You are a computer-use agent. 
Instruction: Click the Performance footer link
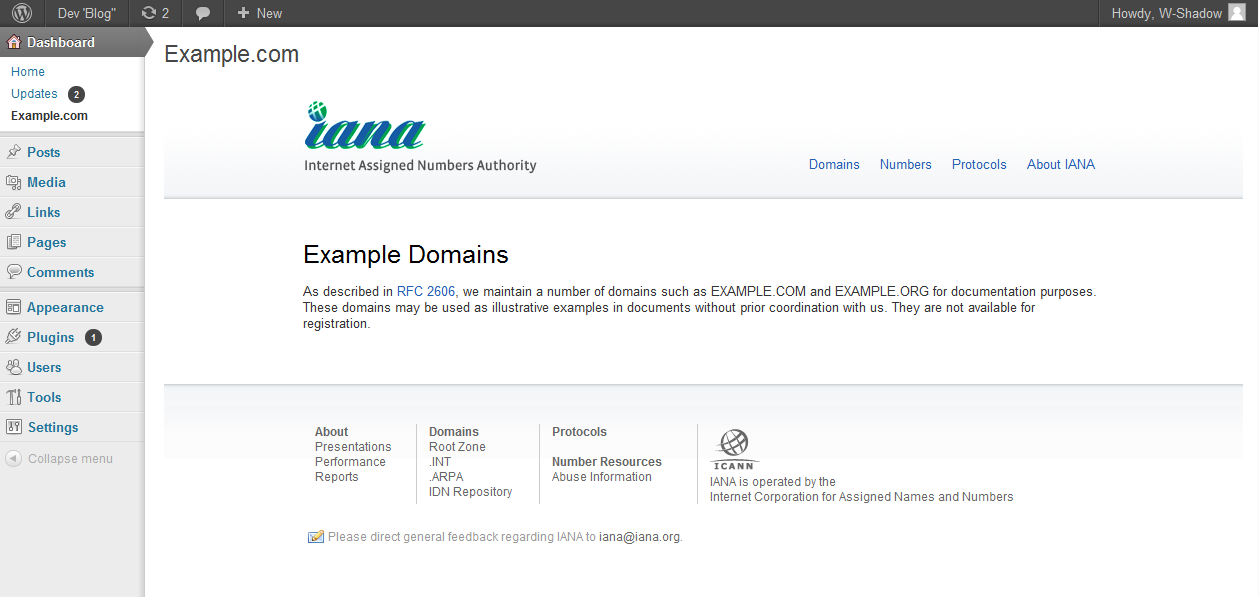(x=350, y=462)
